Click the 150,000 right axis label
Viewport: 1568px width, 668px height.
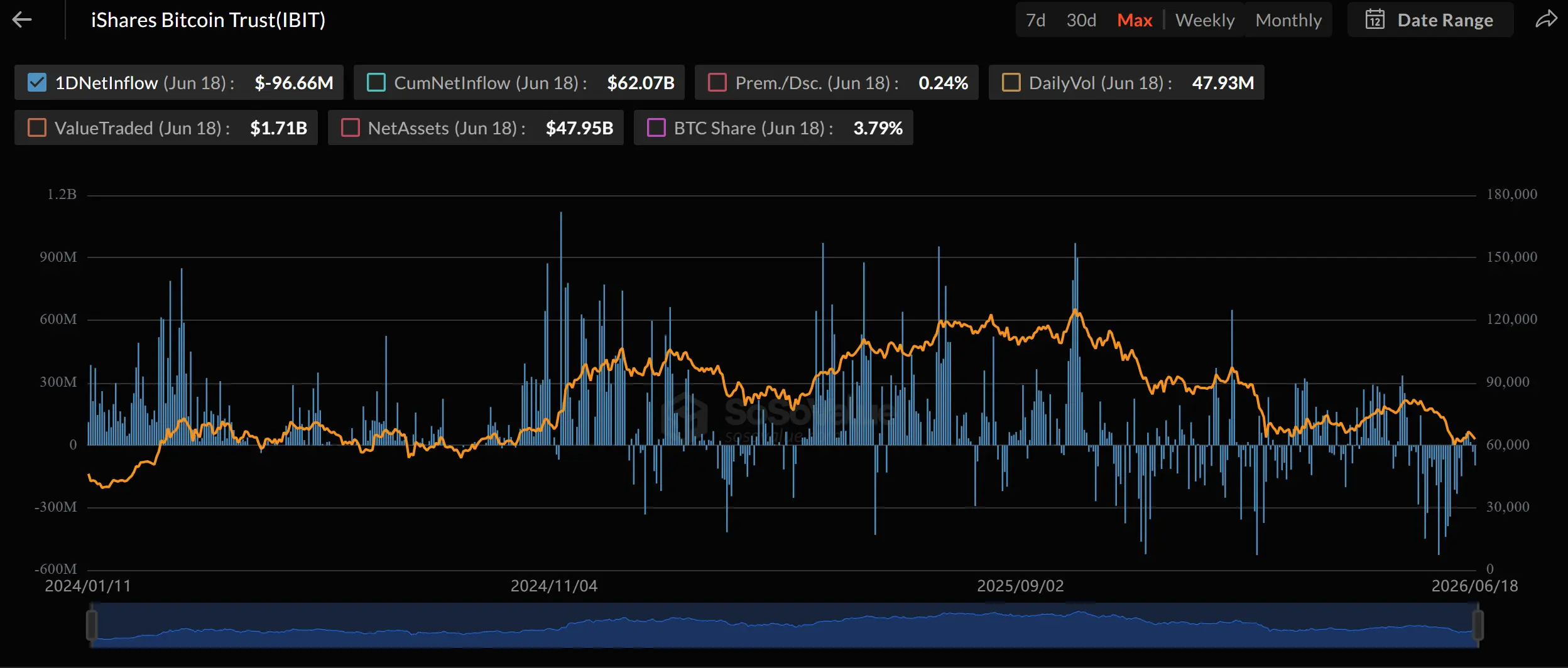[1511, 257]
